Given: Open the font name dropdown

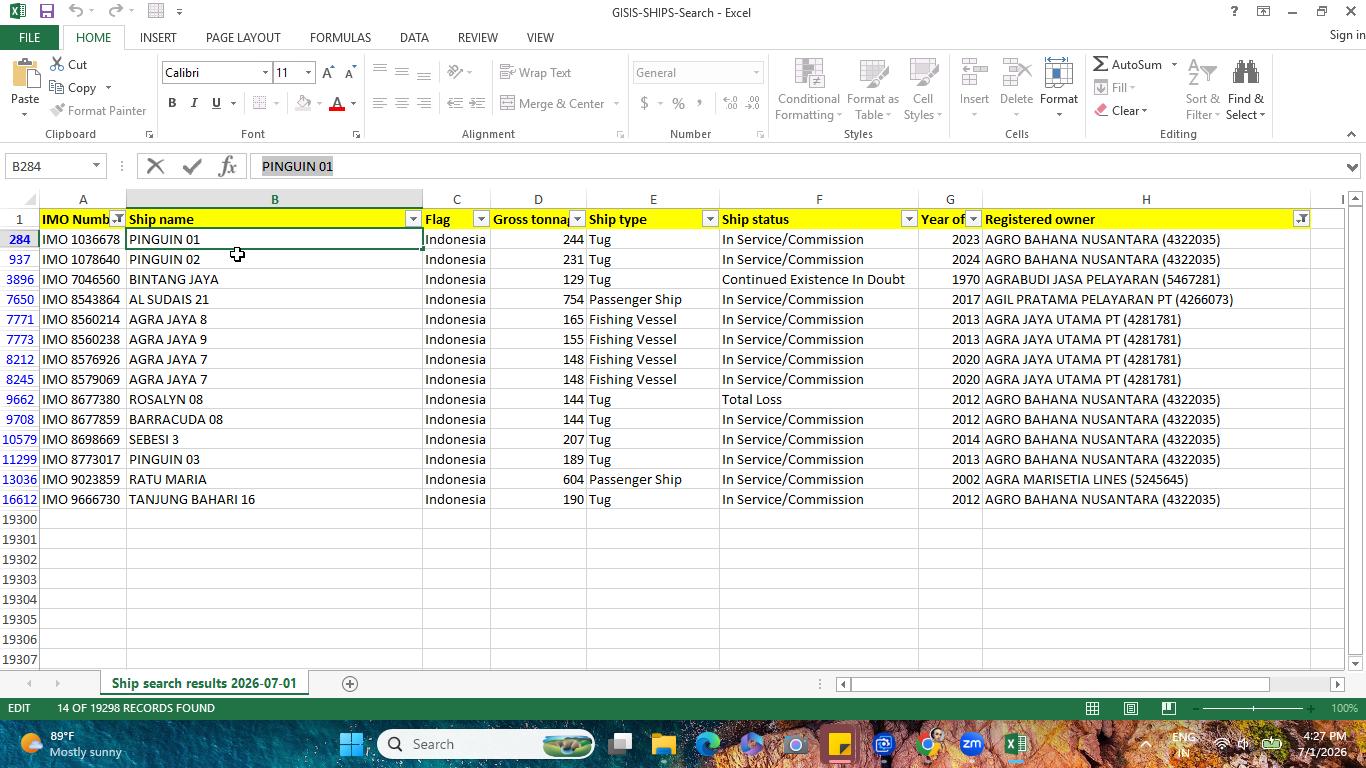Looking at the screenshot, I should coord(265,73).
